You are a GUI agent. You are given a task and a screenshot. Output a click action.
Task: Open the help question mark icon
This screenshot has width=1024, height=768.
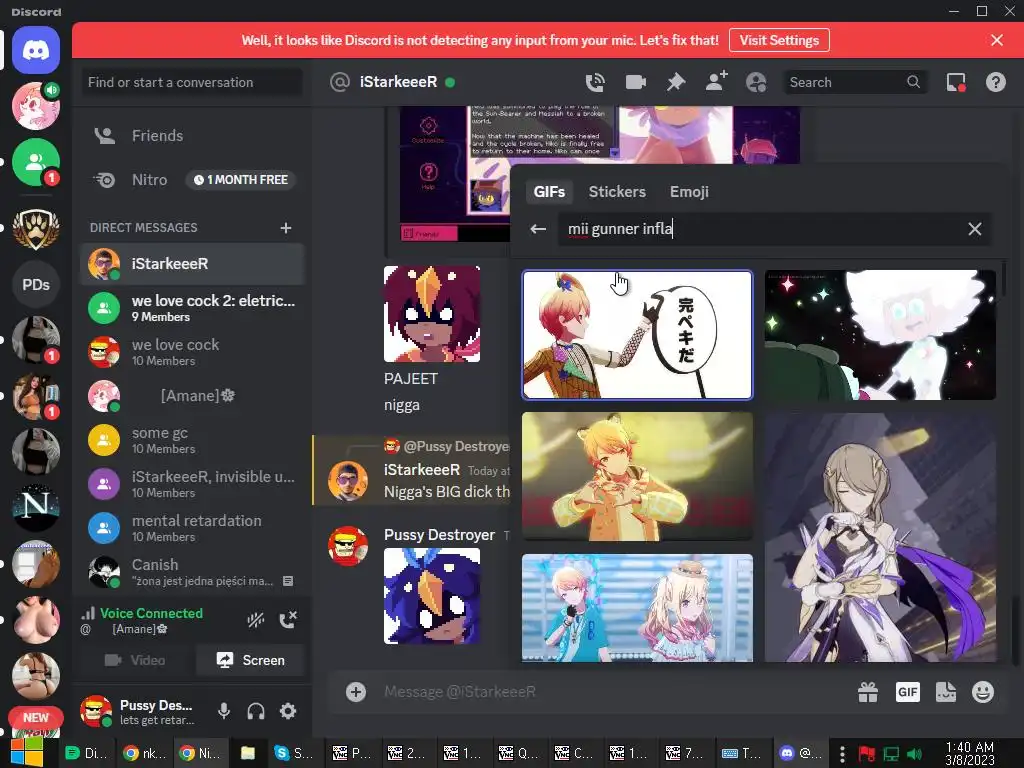(x=995, y=82)
